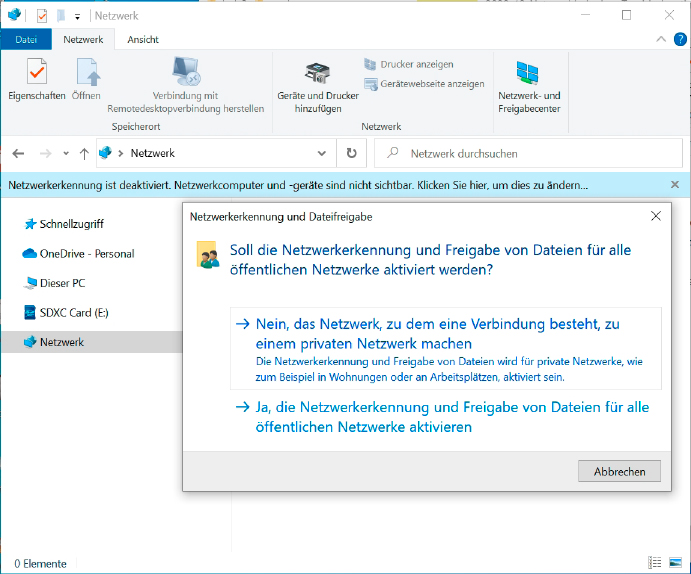Click Gerätewebseite anzeigen in the ribbon
691x574 pixels.
(x=424, y=84)
